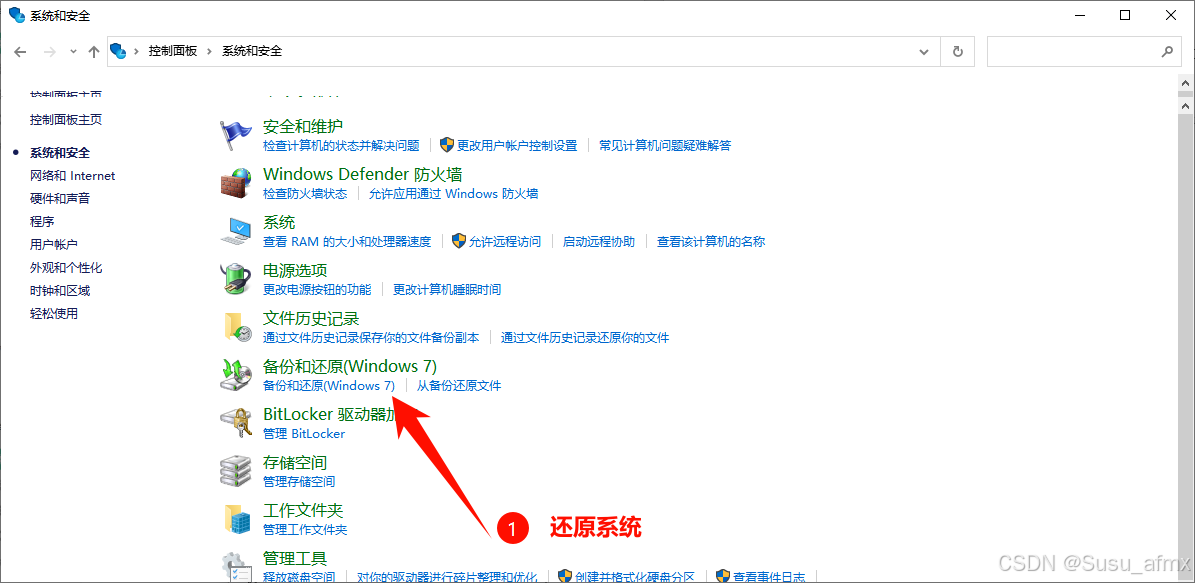
Task: Open 时钟和区域 category in sidebar
Action: [x=60, y=290]
